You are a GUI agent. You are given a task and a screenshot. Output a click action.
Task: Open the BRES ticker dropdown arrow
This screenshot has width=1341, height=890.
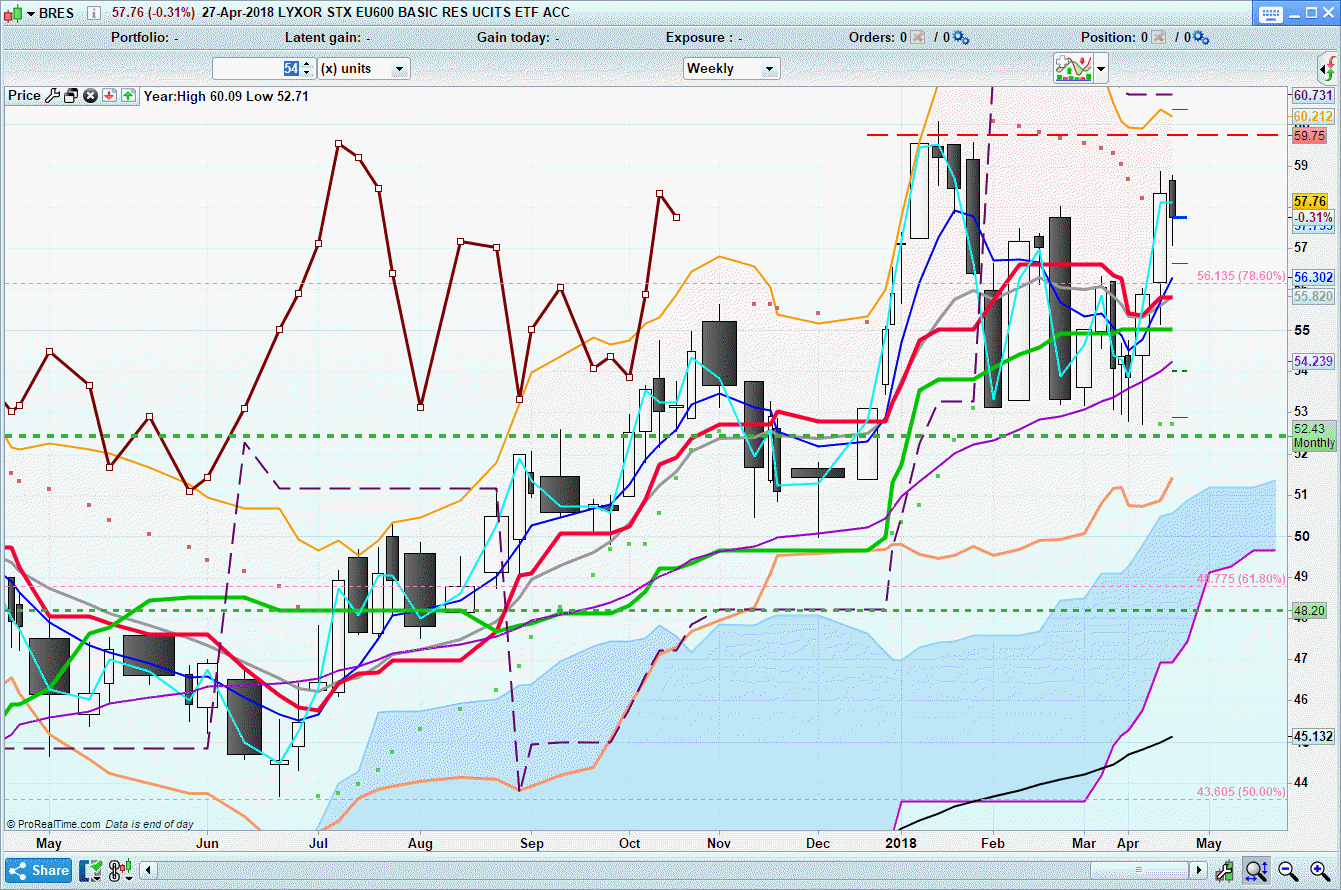click(x=30, y=13)
